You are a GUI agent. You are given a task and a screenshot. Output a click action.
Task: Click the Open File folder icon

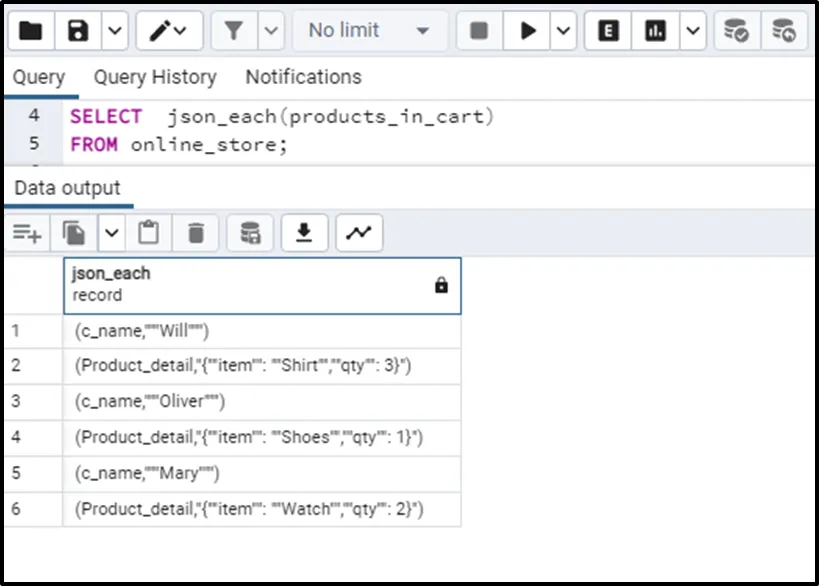coord(30,31)
